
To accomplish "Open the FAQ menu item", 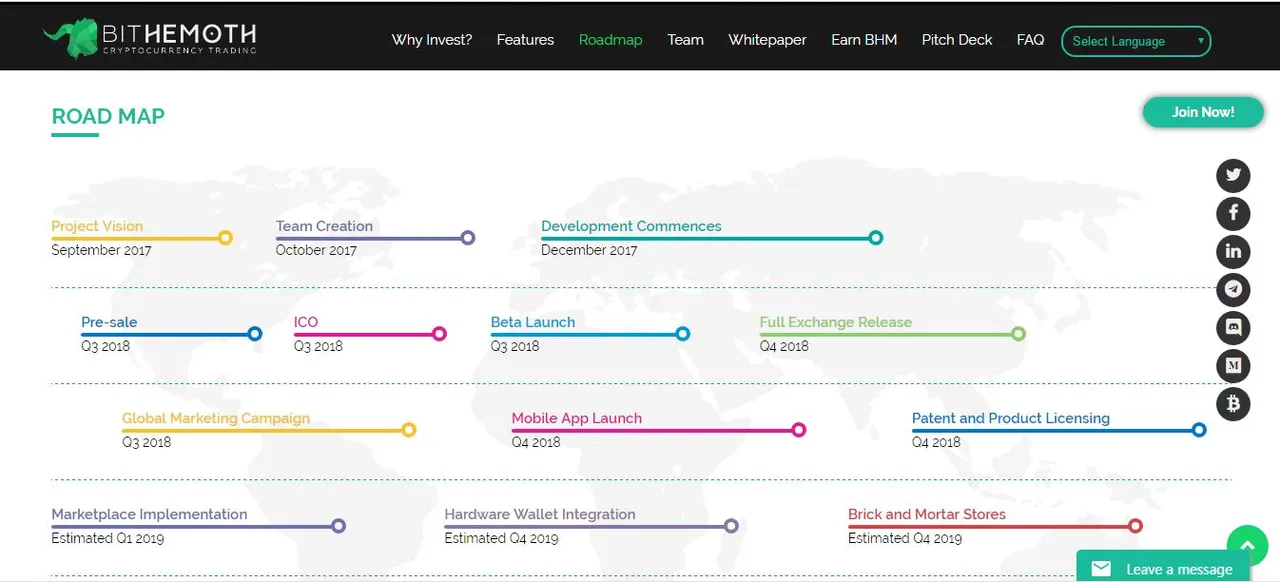I will [x=1030, y=40].
